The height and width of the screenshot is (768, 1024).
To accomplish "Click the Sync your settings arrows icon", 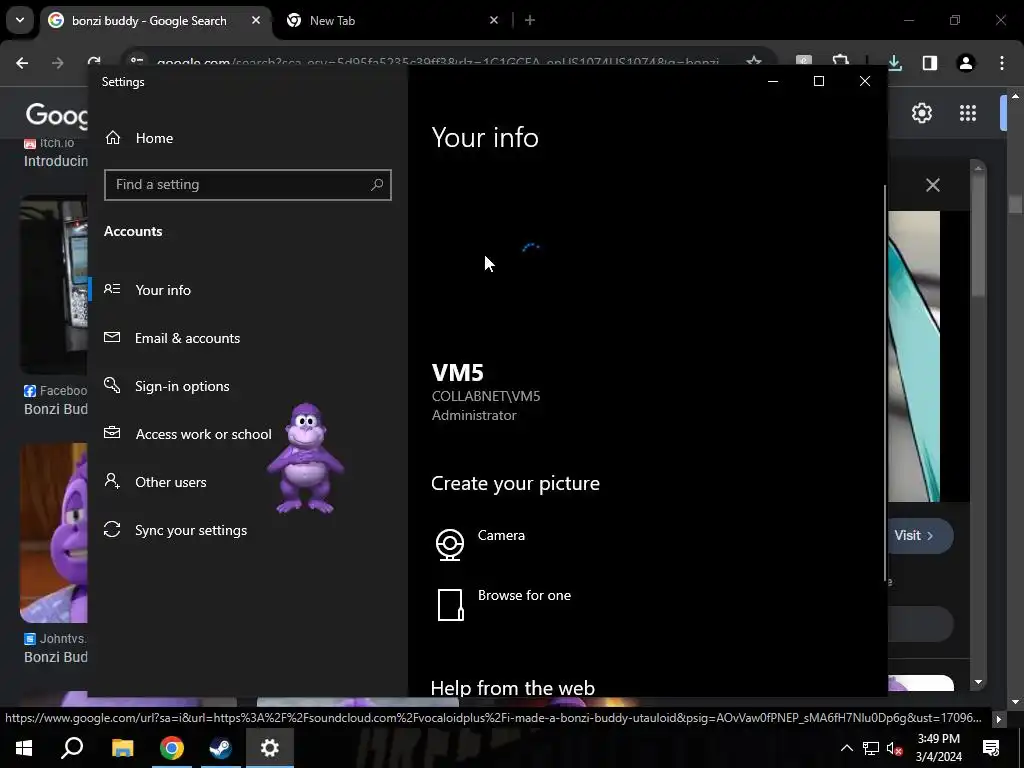I will pos(112,529).
